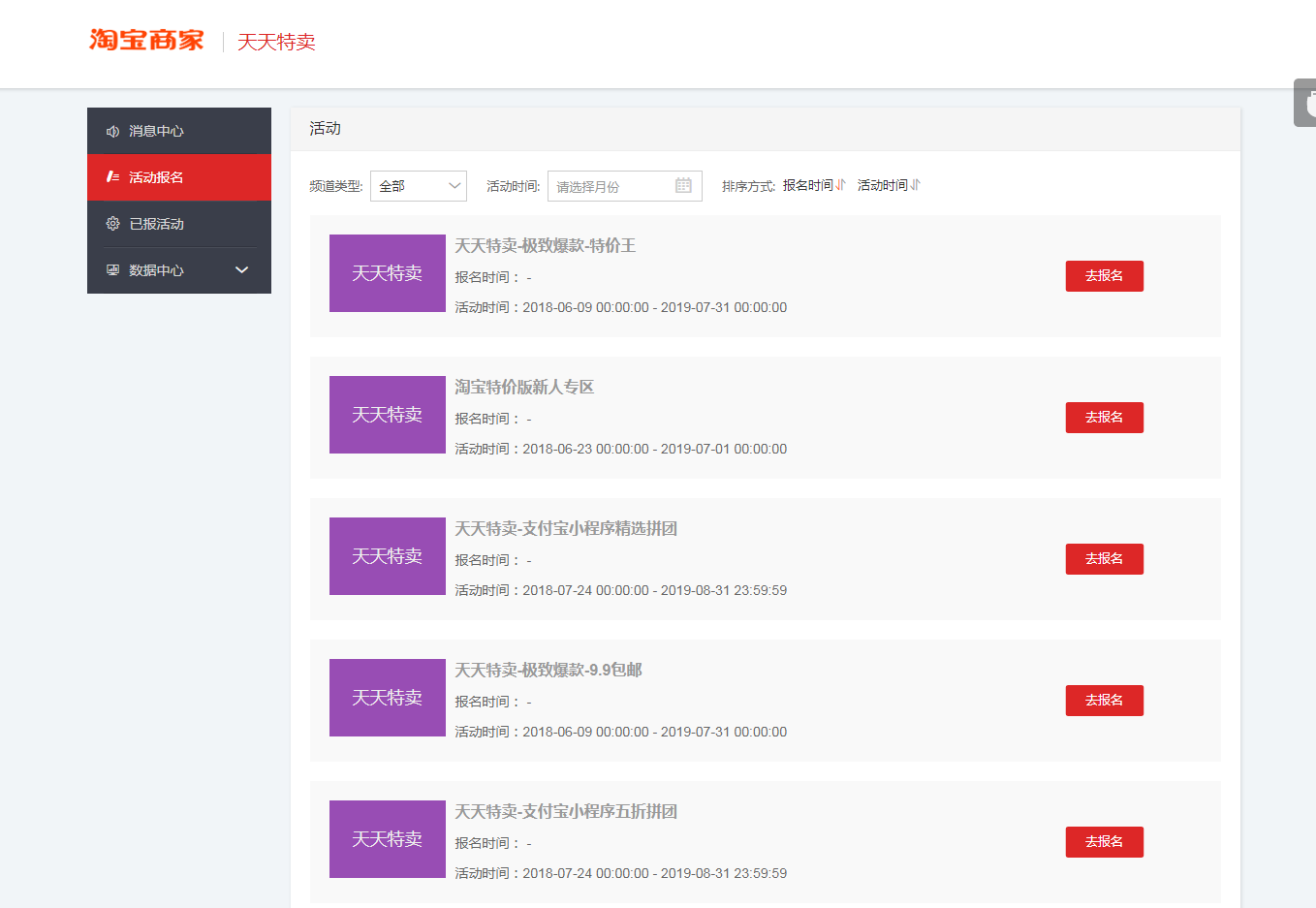
Task: Click the purple thumbnail of 支付宝小程序五折拼团
Action: (388, 839)
